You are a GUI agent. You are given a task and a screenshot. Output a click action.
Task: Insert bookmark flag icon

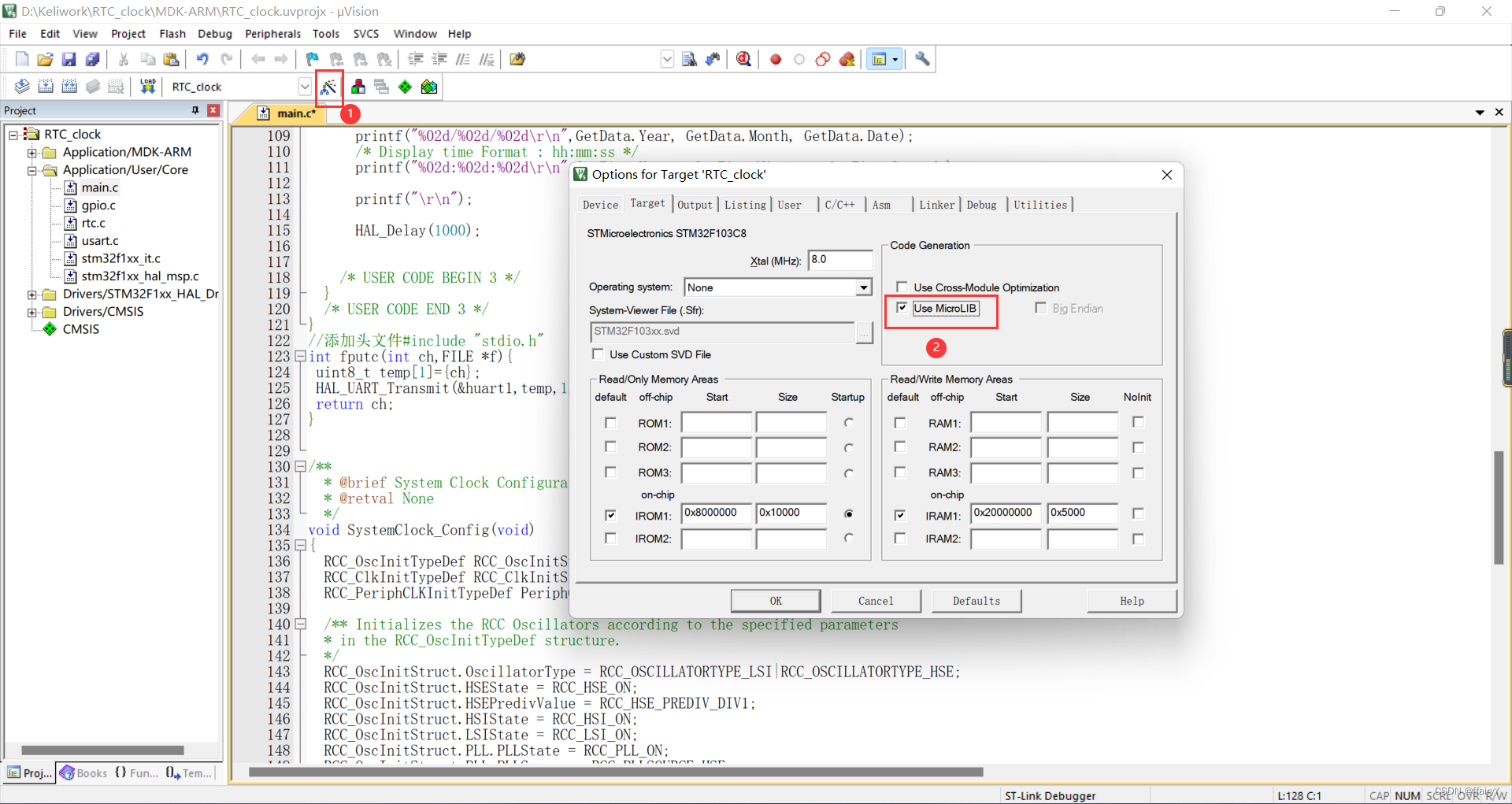(x=313, y=59)
